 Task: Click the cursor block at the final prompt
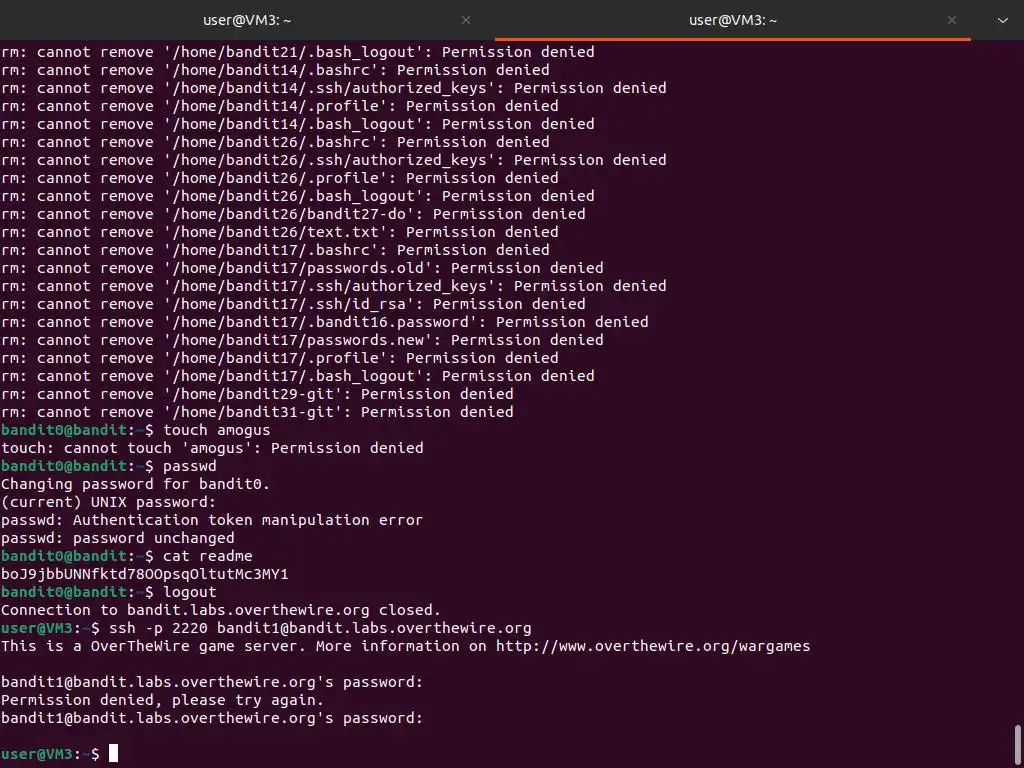click(x=113, y=753)
